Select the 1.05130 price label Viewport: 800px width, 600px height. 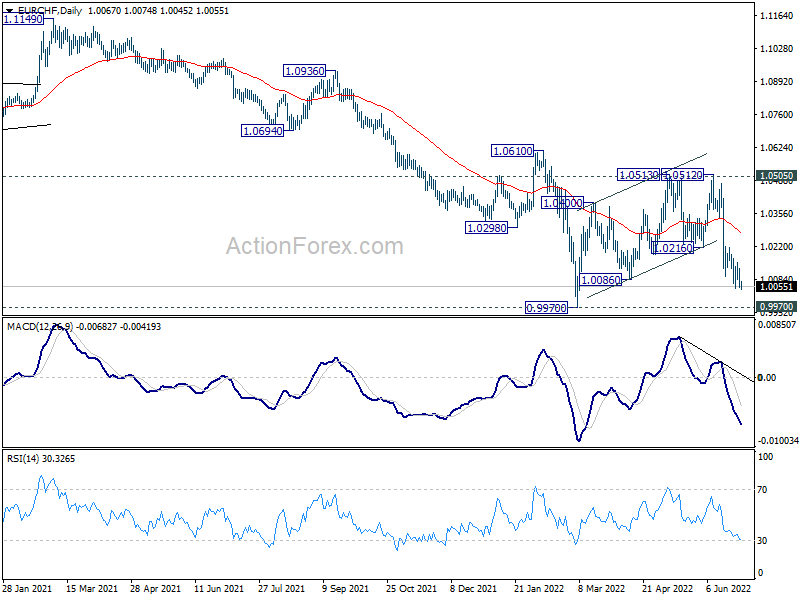pyautogui.click(x=639, y=175)
